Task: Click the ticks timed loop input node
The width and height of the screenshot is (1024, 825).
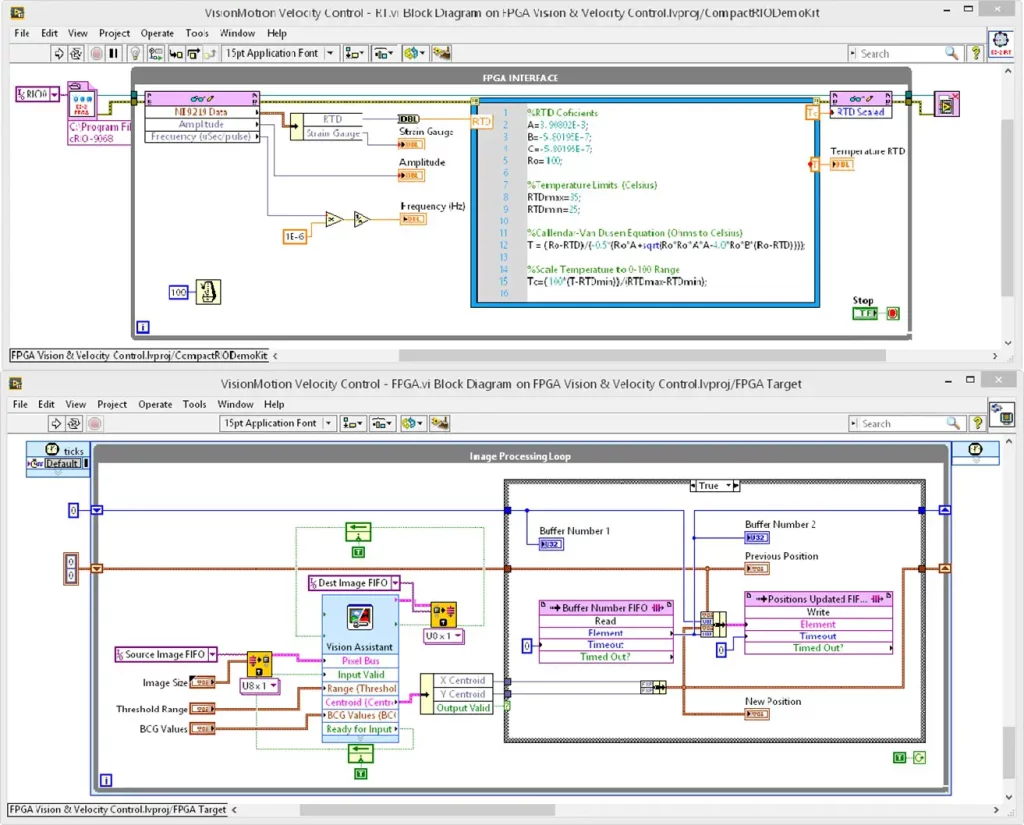Action: [x=58, y=459]
